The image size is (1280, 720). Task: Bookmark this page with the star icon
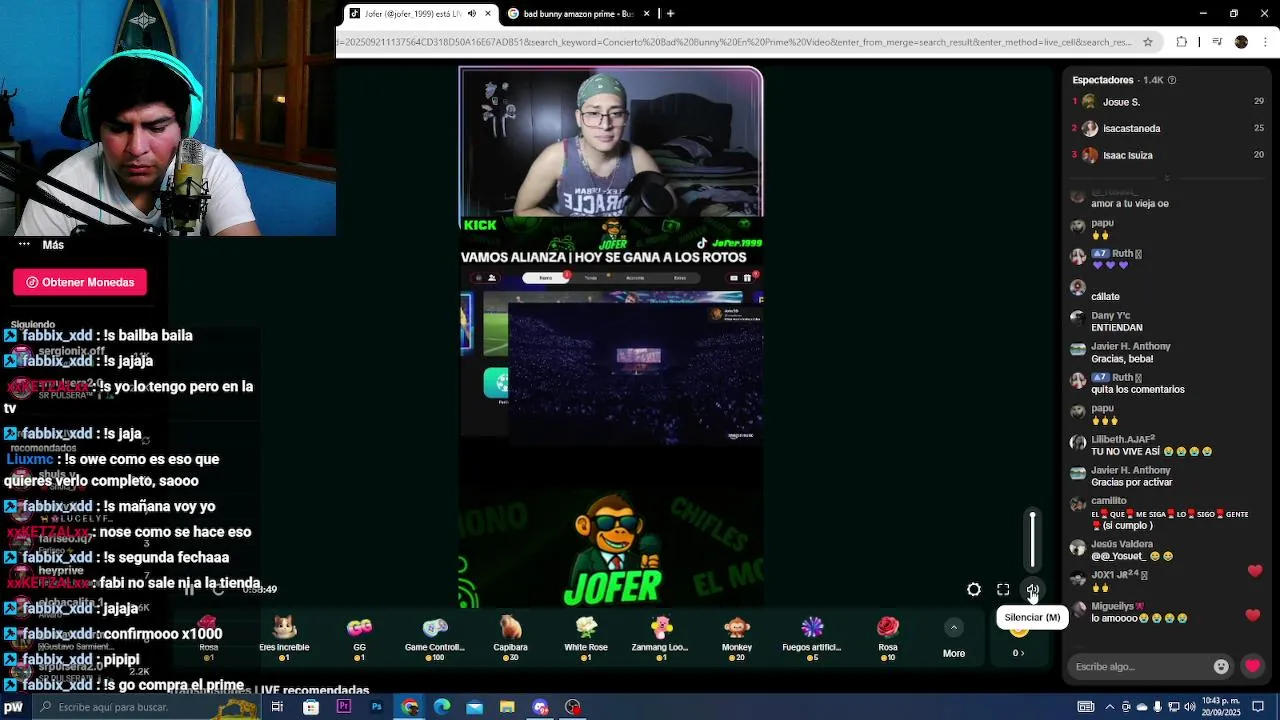click(1148, 42)
